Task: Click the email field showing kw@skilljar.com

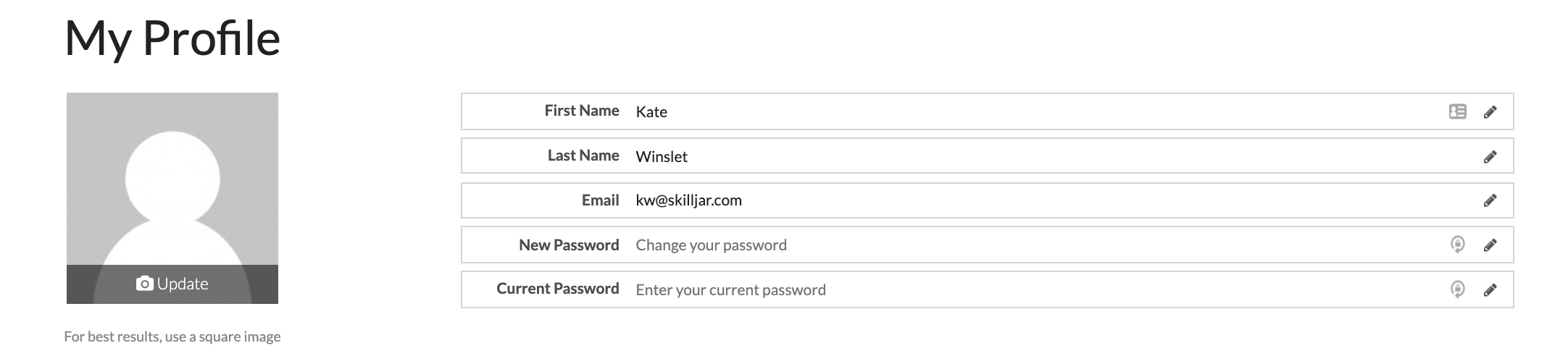Action: point(1014,200)
